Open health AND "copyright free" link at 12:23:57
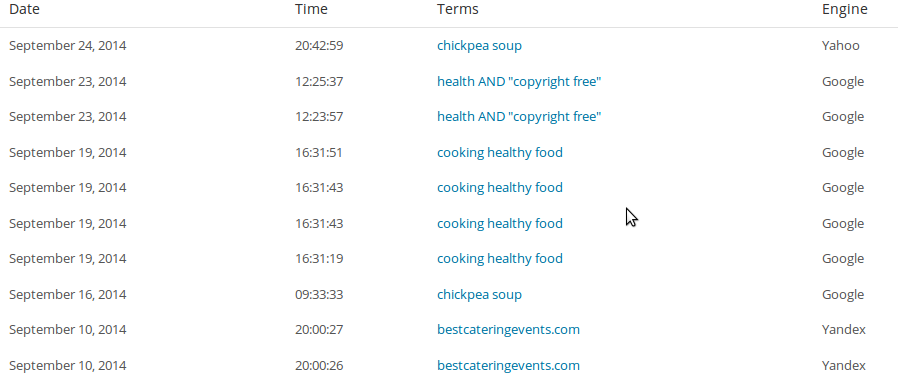The image size is (898, 382). point(519,117)
